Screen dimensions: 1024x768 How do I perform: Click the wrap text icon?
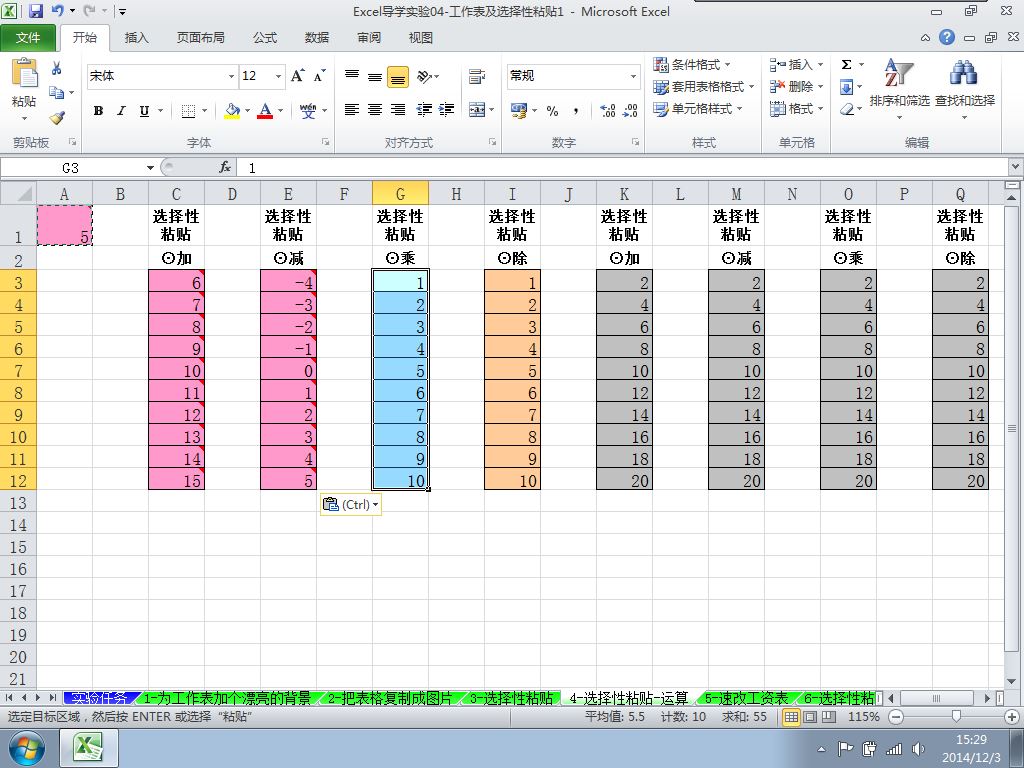click(x=477, y=76)
